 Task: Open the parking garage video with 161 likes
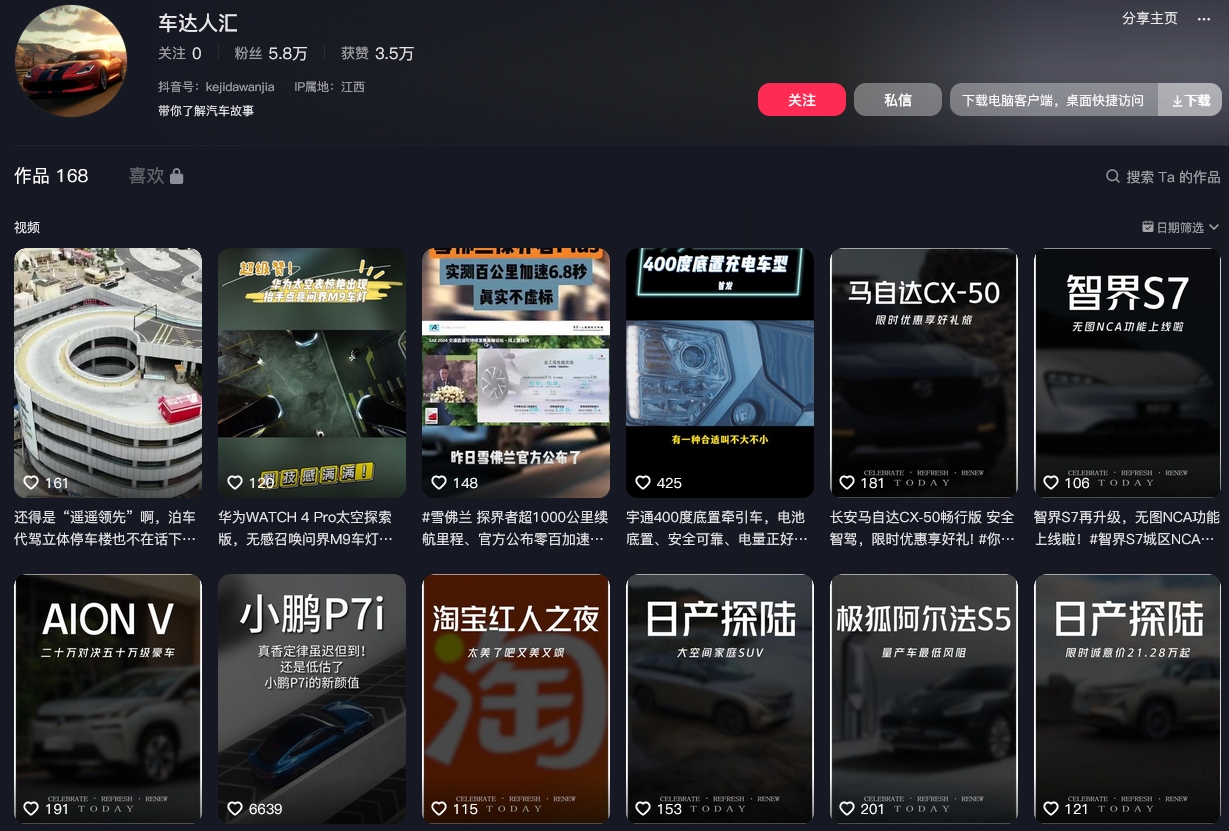coord(108,373)
